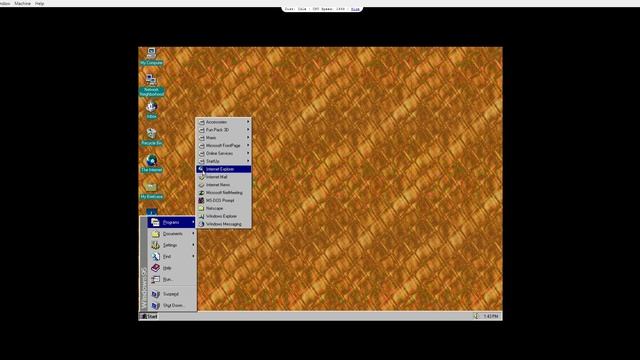
Task: Open the My Computer desktop icon
Action: [x=151, y=56]
